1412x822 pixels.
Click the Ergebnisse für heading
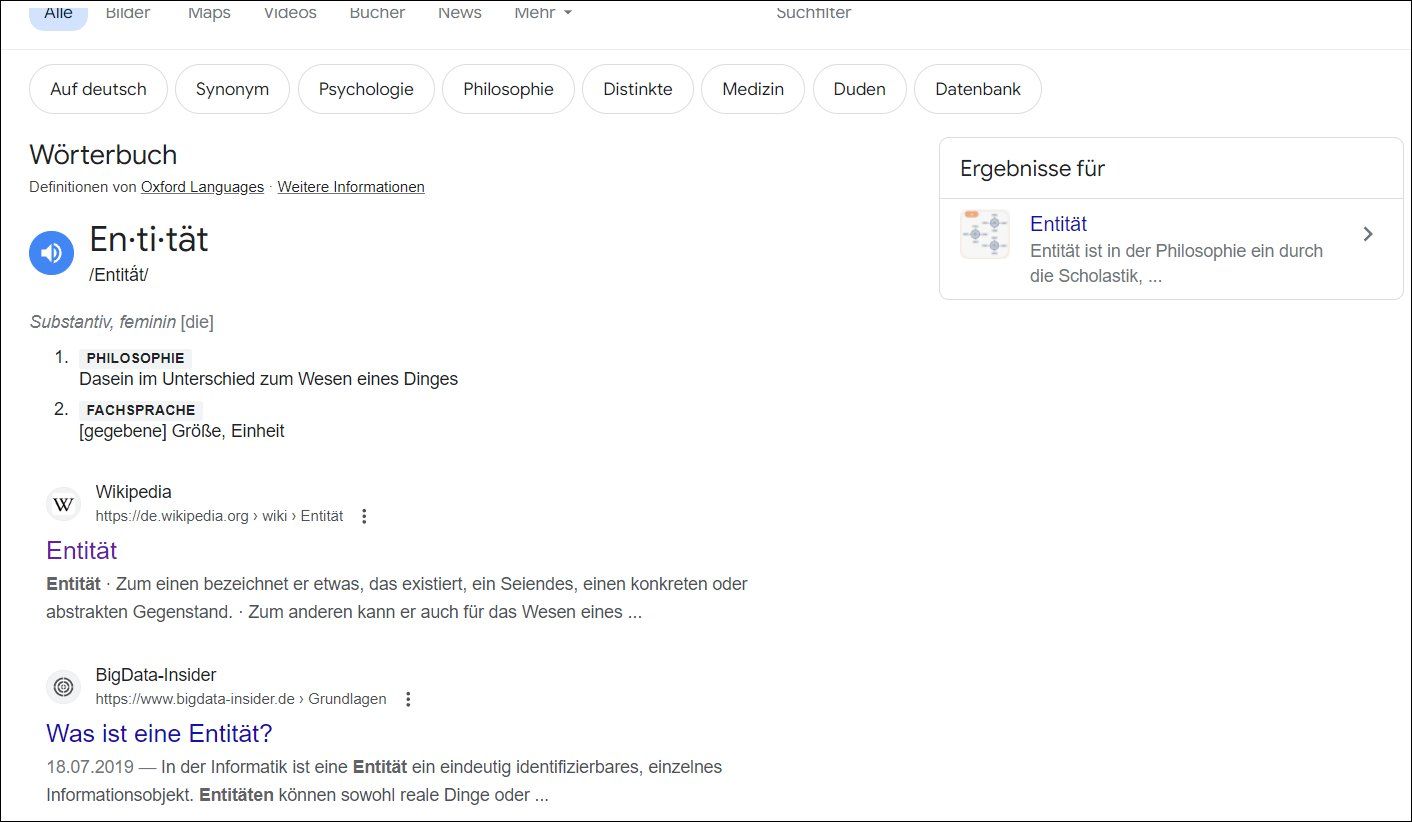1032,168
